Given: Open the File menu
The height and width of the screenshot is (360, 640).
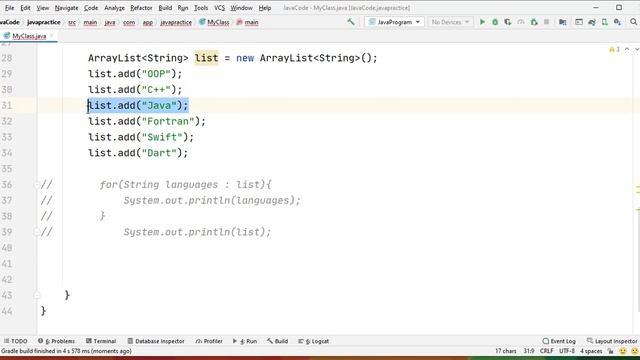Looking at the screenshot, I should tap(9, 8).
